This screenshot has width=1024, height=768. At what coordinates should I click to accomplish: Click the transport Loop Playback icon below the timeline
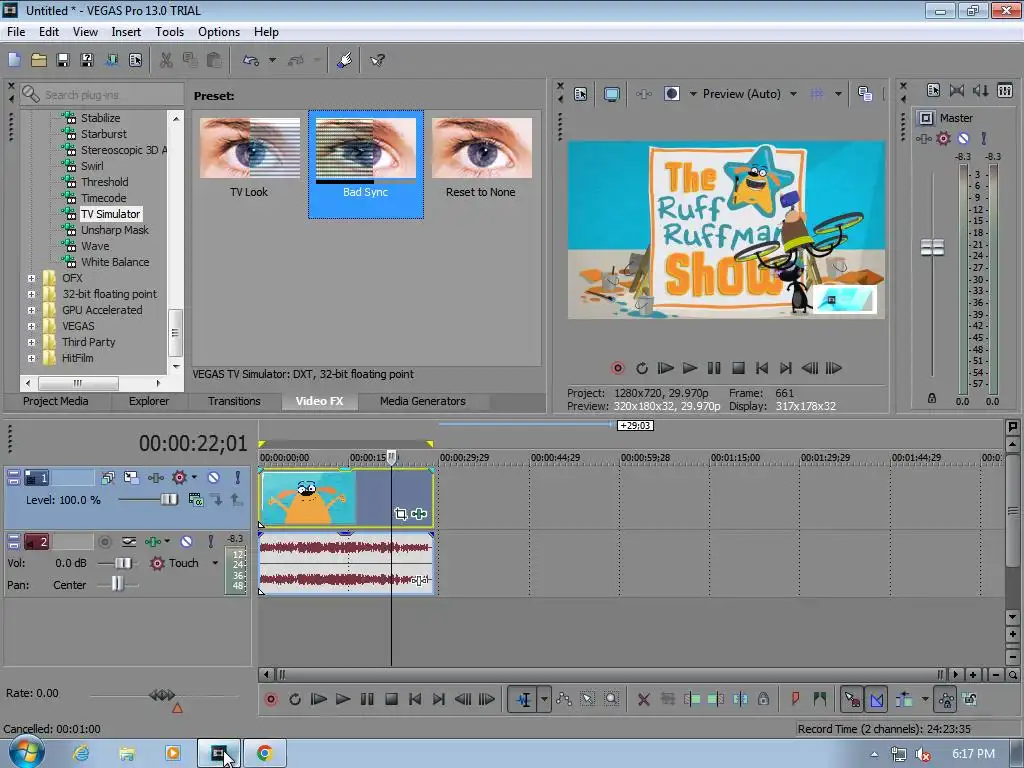295,699
